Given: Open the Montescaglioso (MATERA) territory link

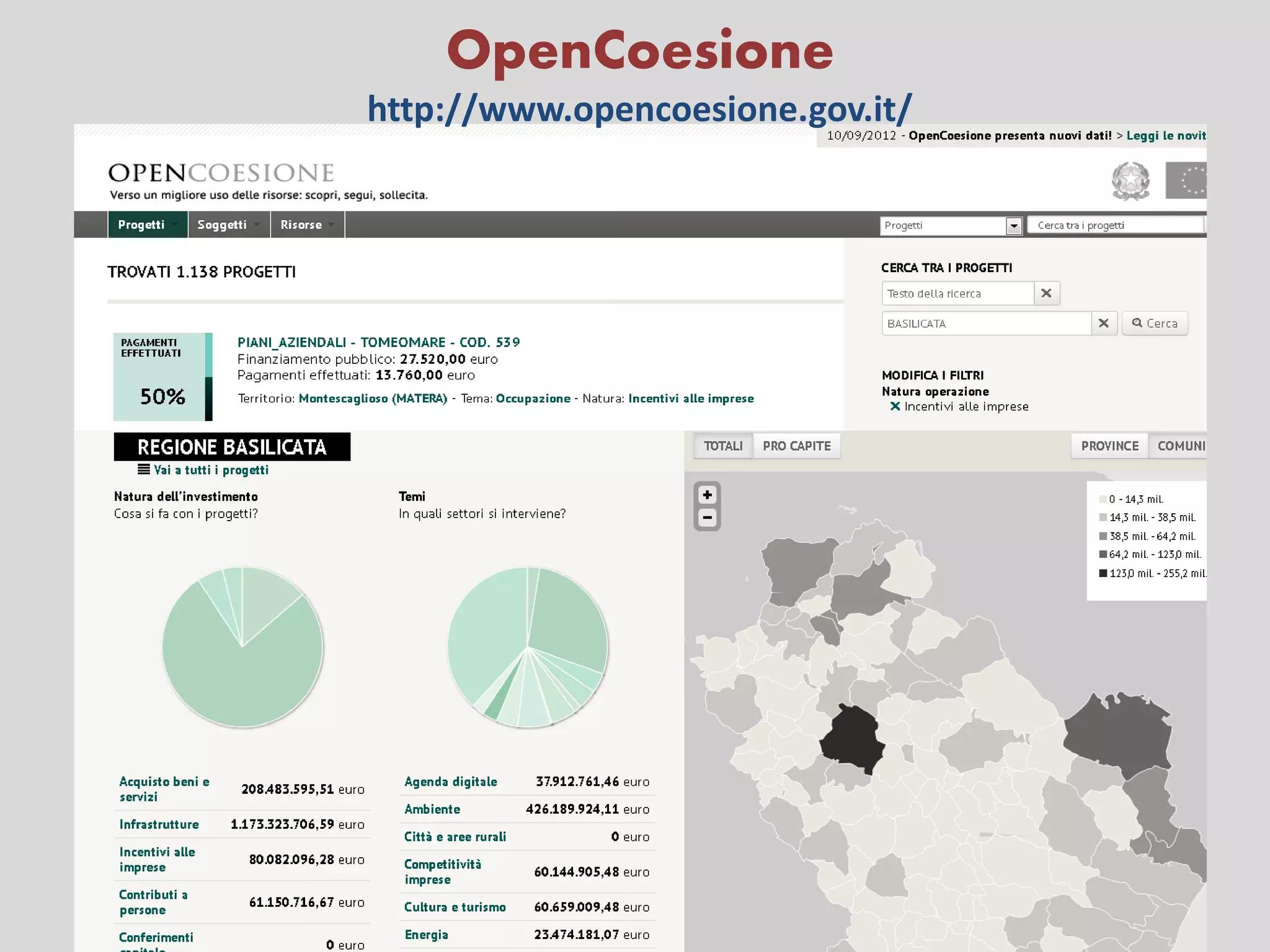Looking at the screenshot, I should pos(373,399).
